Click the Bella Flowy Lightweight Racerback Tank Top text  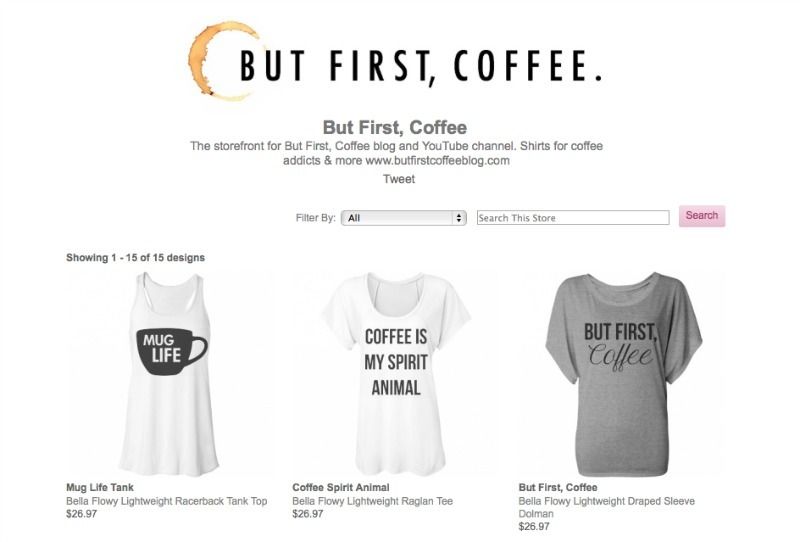pyautogui.click(x=167, y=501)
